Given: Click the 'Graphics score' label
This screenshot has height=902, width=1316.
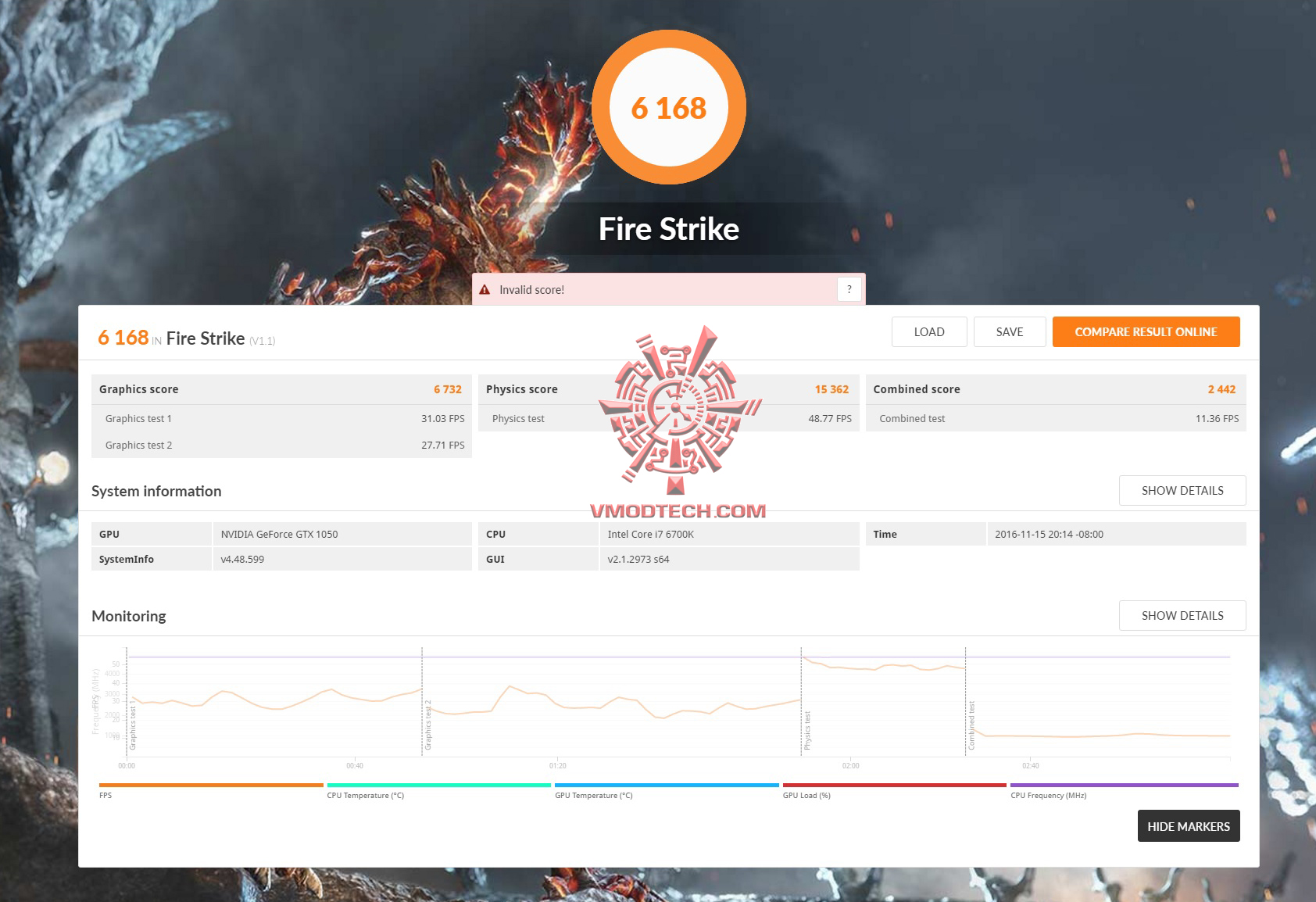Looking at the screenshot, I should click(138, 389).
